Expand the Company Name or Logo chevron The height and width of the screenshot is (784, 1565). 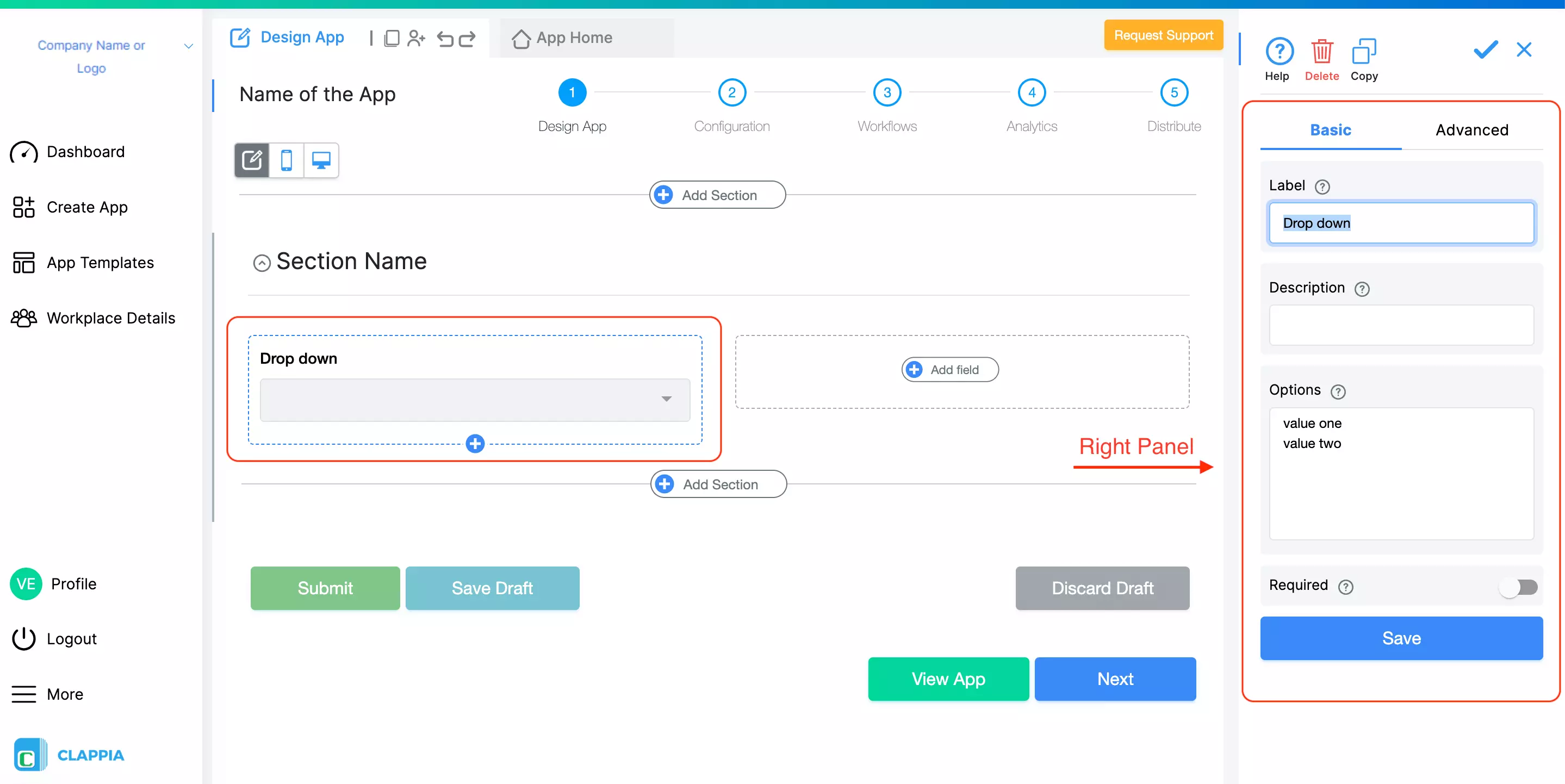(188, 46)
